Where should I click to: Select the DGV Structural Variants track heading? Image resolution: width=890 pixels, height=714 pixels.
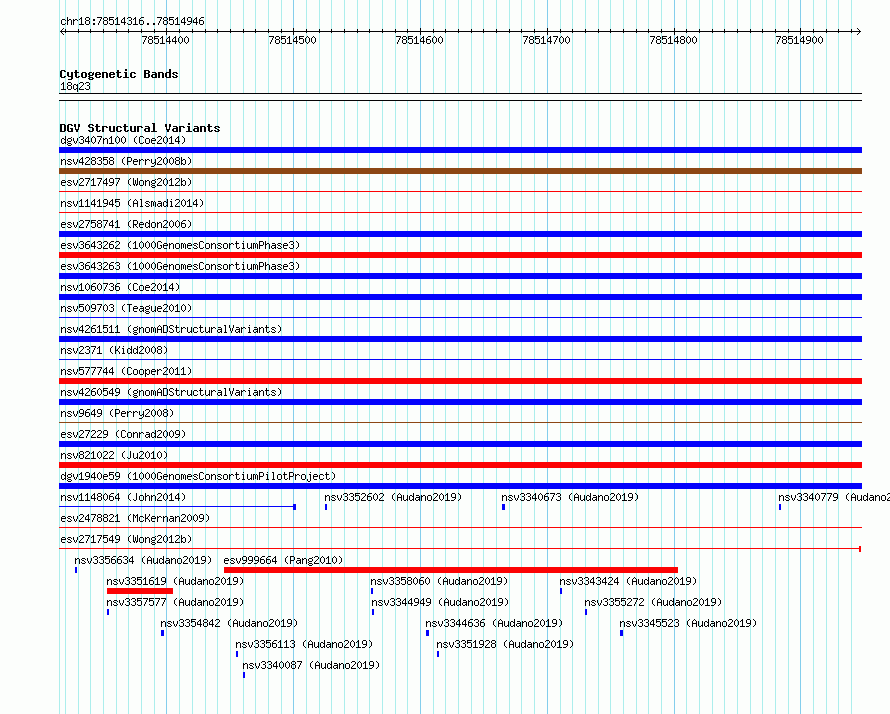[x=140, y=128]
